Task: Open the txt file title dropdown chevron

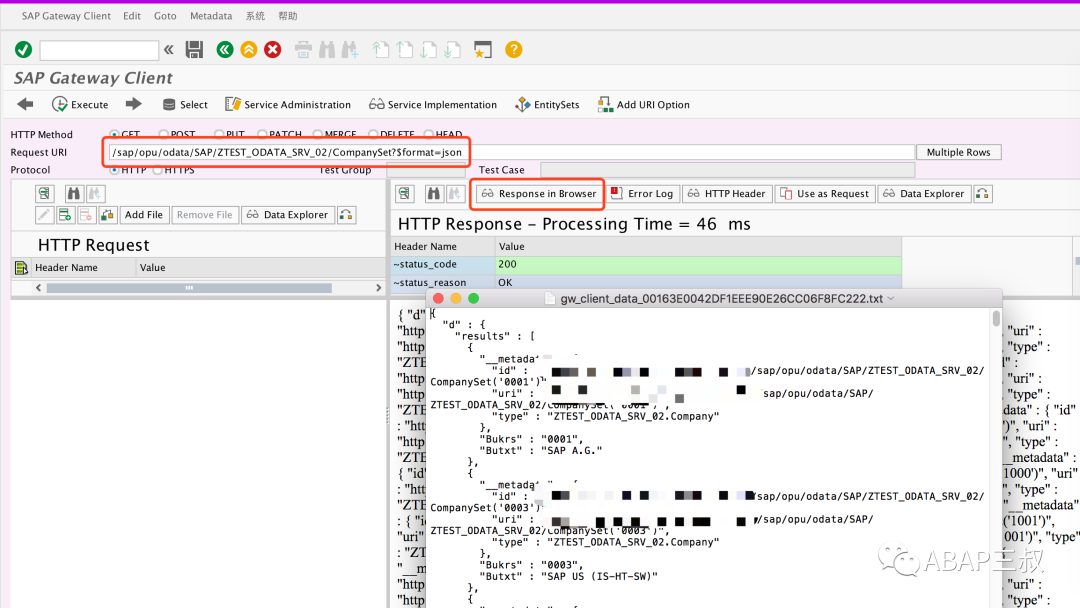Action: 891,298
